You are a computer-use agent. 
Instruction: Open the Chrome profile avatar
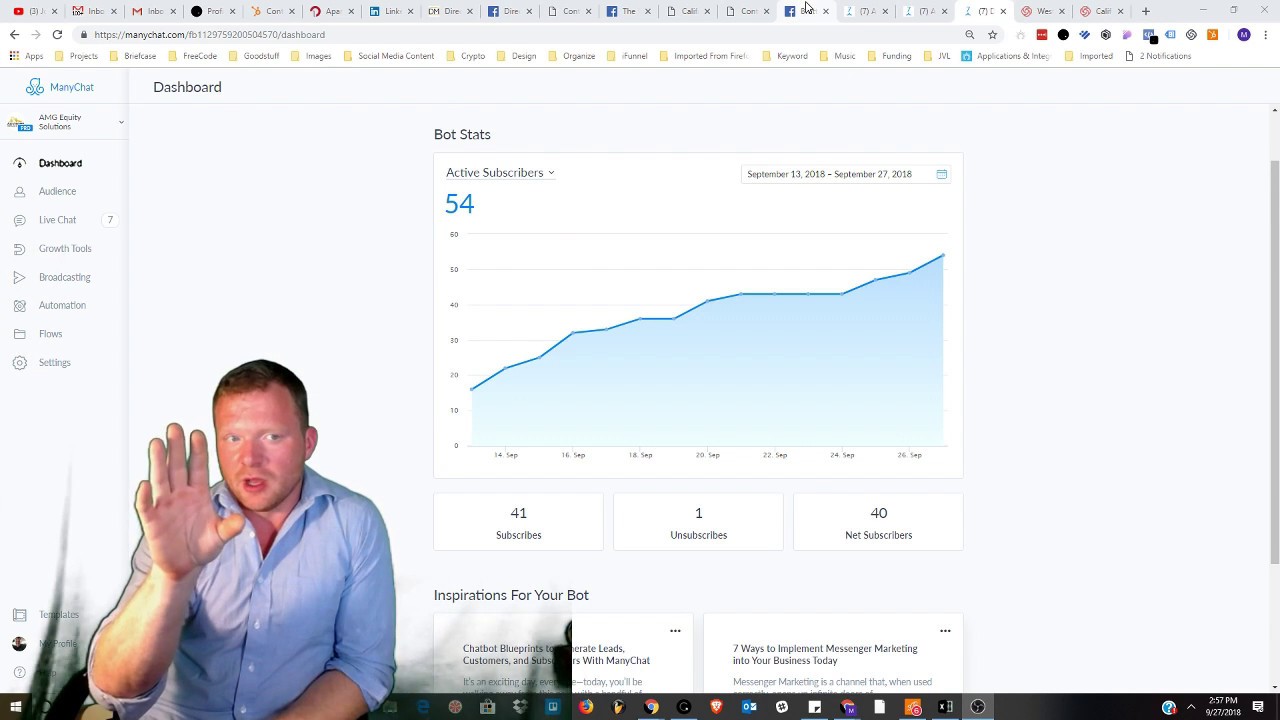[x=1244, y=34]
